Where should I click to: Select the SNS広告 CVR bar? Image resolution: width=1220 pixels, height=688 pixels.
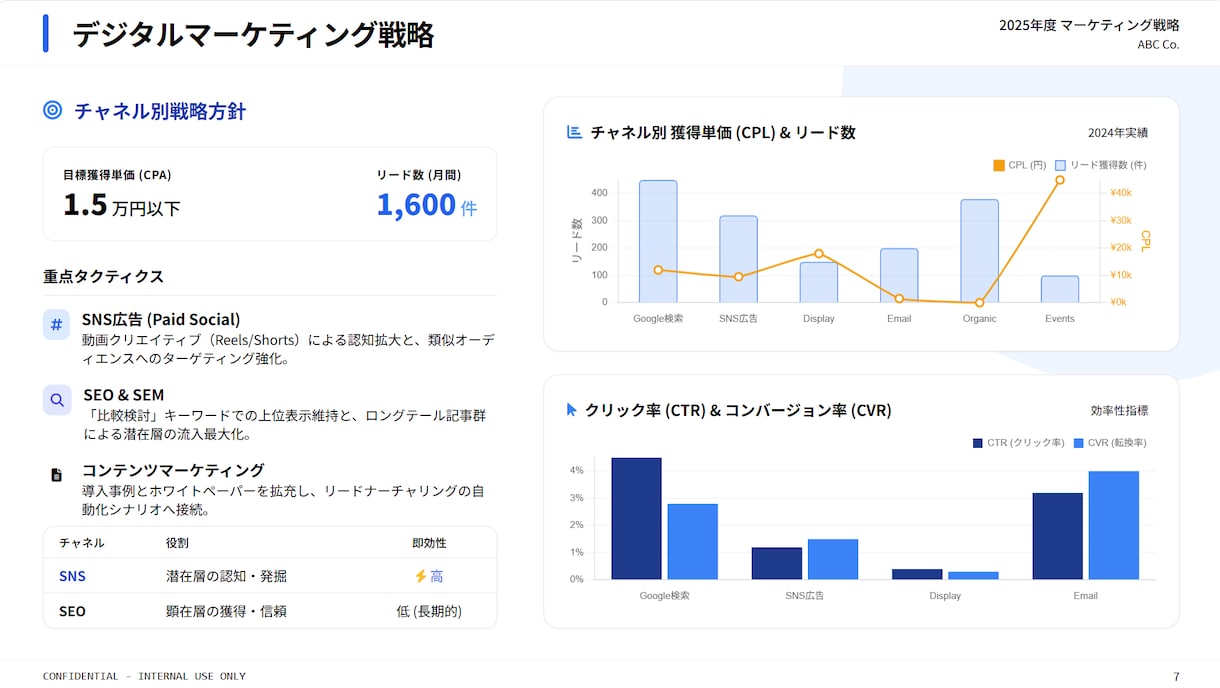point(833,559)
